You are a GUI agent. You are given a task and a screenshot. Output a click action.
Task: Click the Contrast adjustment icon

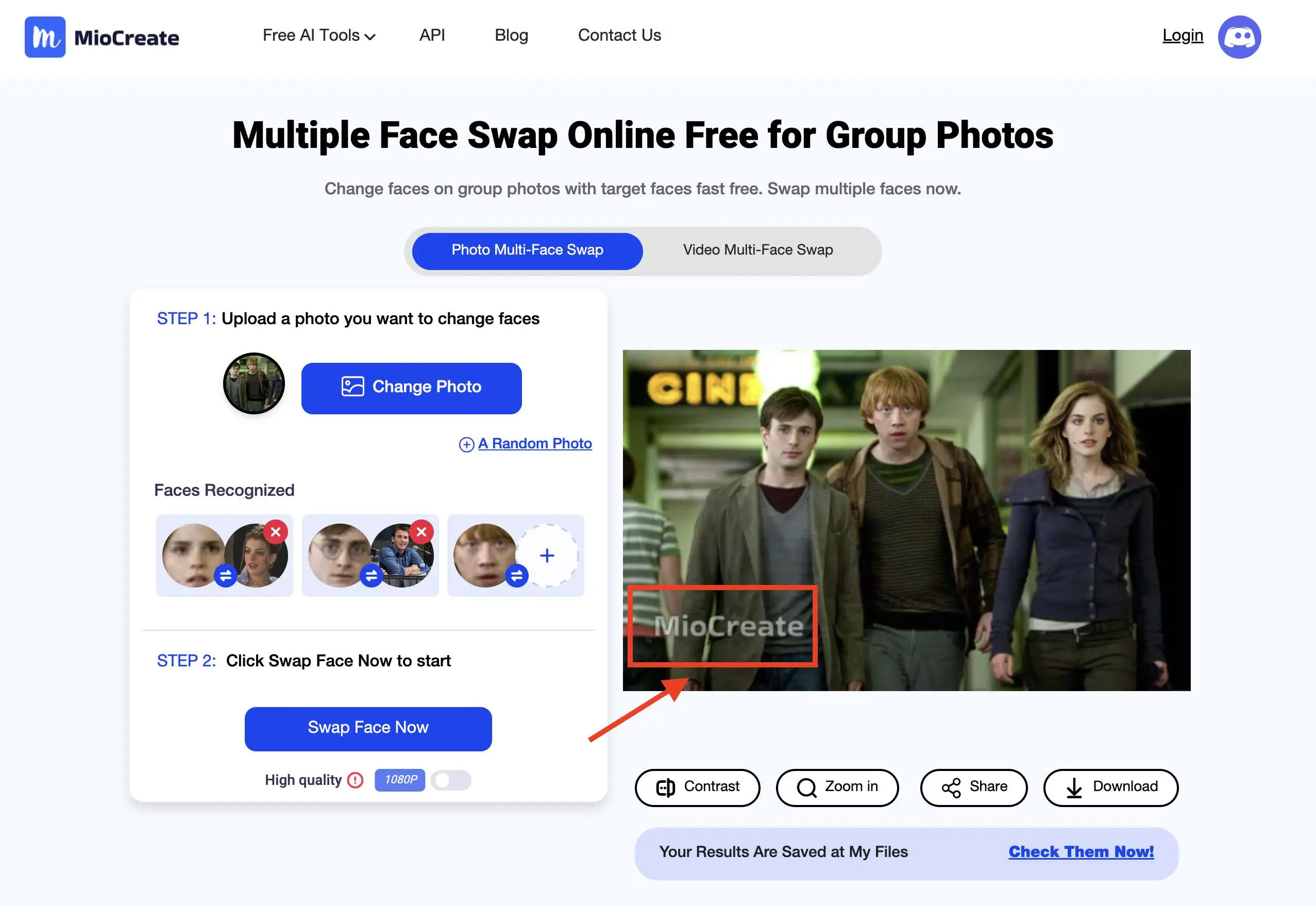point(663,787)
